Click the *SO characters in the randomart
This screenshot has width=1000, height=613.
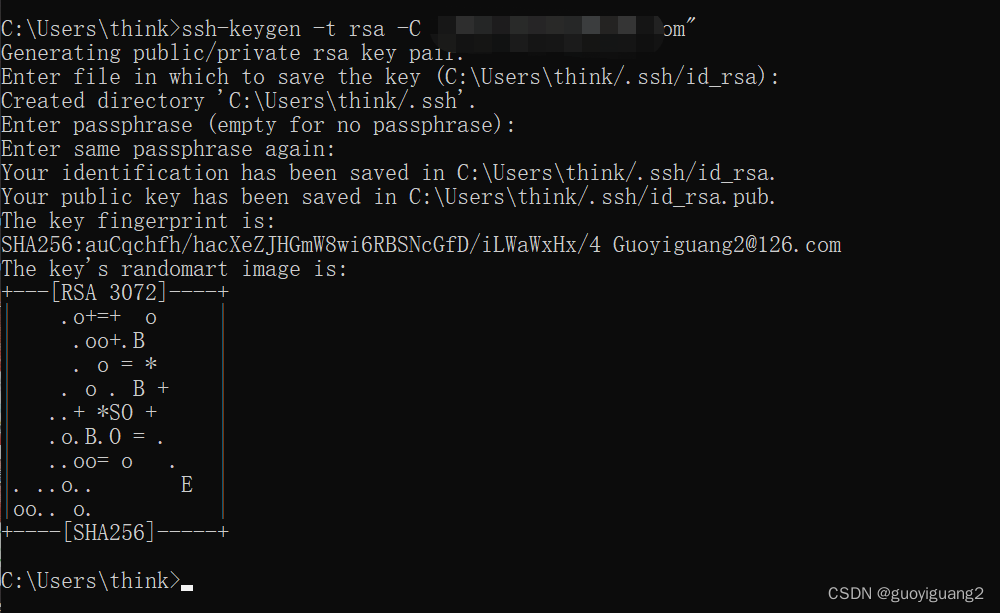pyautogui.click(x=115, y=413)
